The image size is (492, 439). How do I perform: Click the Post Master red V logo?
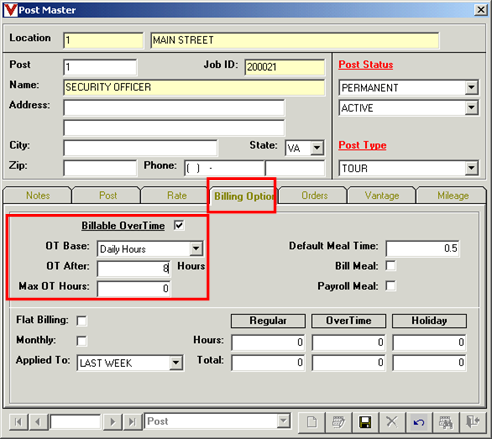tap(10, 10)
